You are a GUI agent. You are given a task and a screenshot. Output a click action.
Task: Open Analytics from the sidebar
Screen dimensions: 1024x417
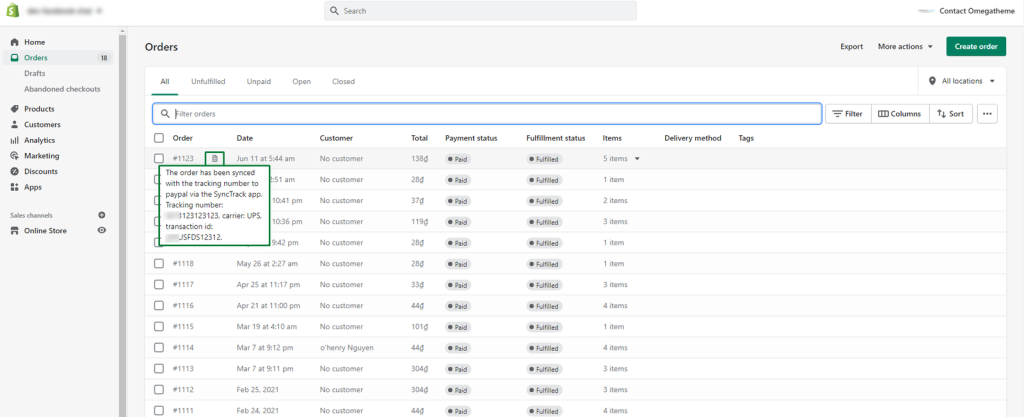click(x=40, y=140)
